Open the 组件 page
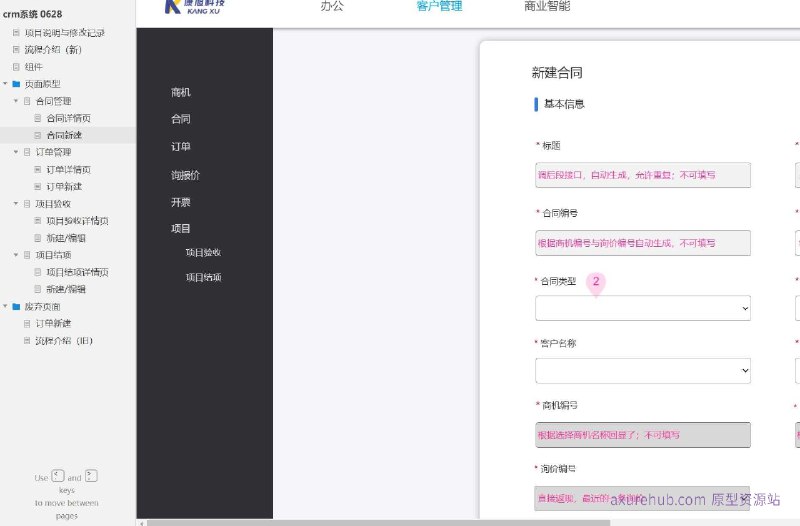The width and height of the screenshot is (800, 526). tap(34, 67)
